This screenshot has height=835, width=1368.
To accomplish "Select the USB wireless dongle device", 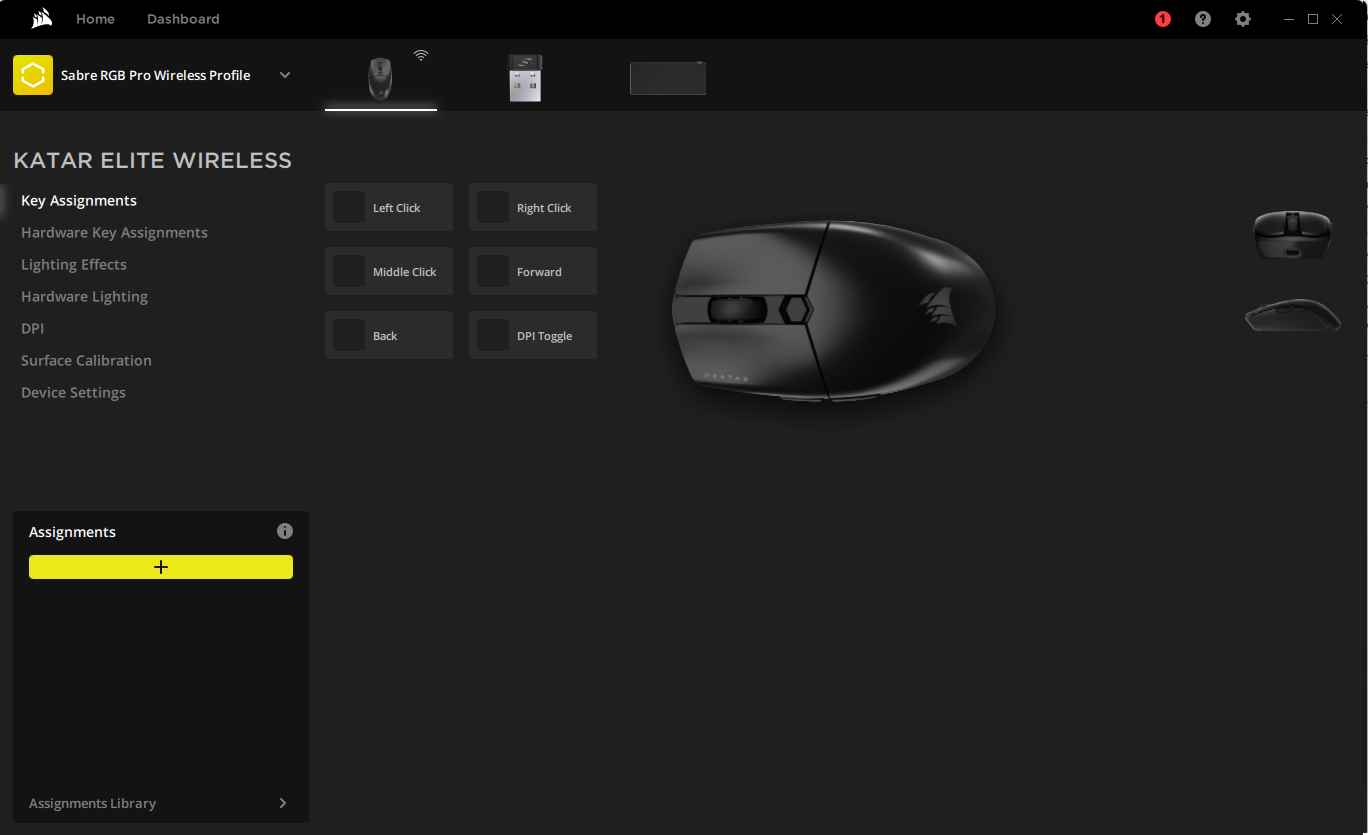I will pyautogui.click(x=525, y=78).
